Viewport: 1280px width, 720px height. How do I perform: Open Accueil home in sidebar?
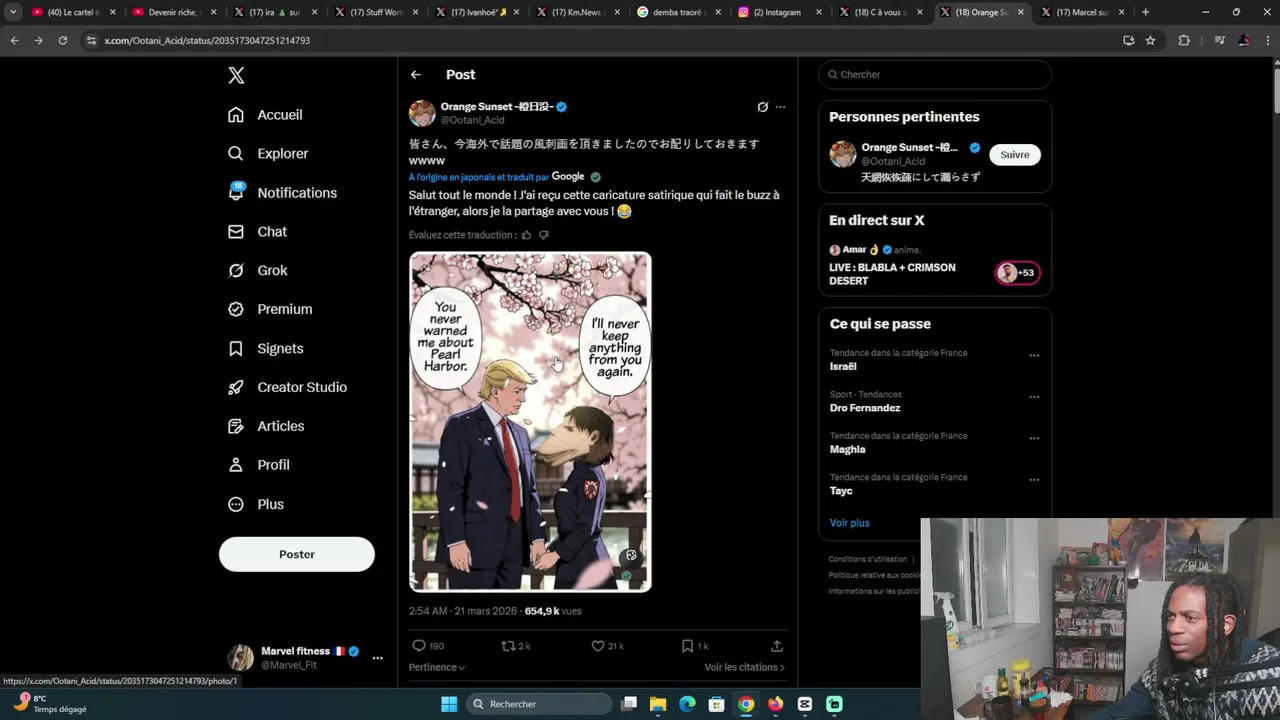tap(265, 115)
